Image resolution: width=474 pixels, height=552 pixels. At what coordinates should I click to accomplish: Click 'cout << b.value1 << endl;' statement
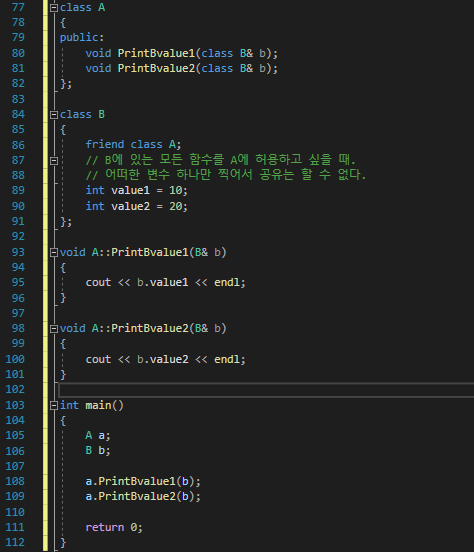pyautogui.click(x=166, y=282)
